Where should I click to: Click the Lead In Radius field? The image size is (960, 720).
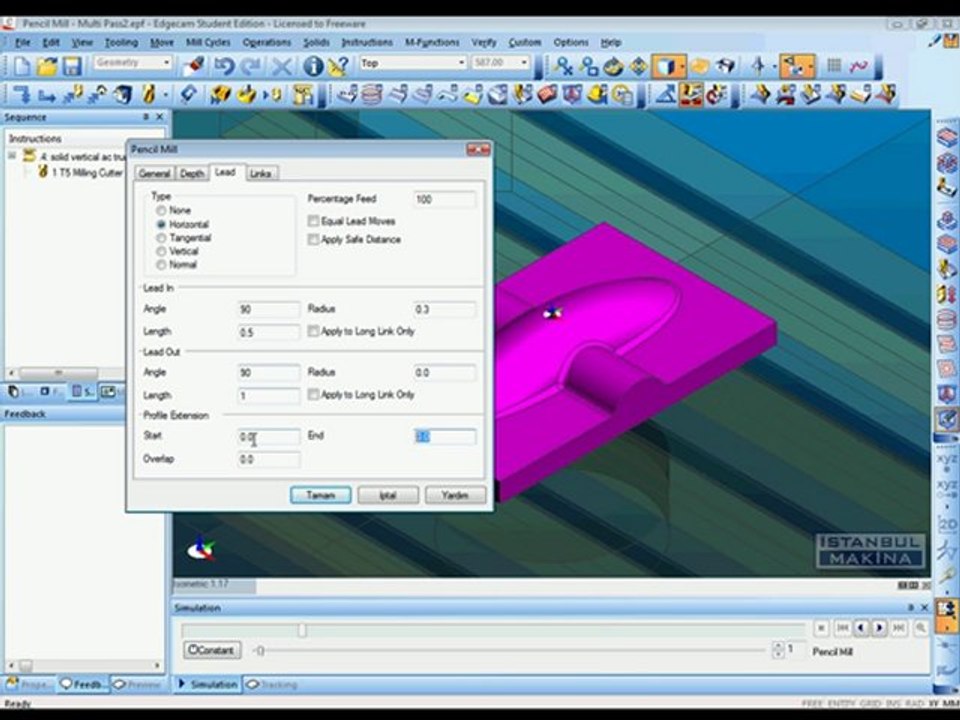pyautogui.click(x=444, y=309)
